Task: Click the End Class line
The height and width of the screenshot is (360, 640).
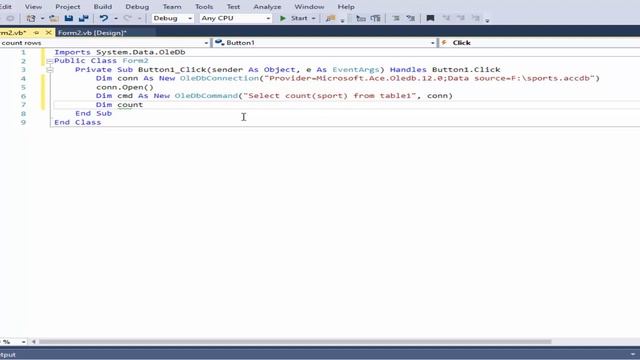Action: [78, 122]
